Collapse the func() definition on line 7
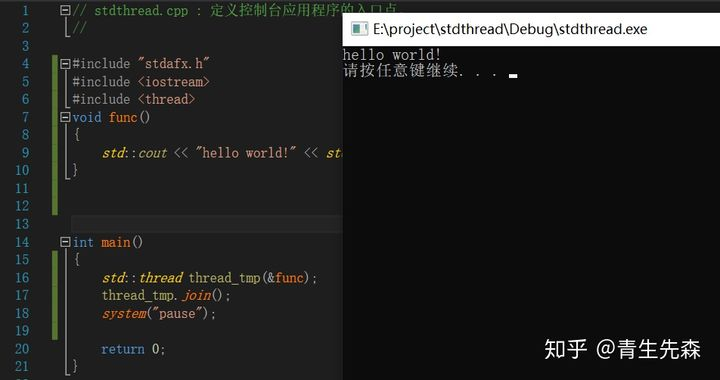This screenshot has height=380, width=720. coord(65,117)
